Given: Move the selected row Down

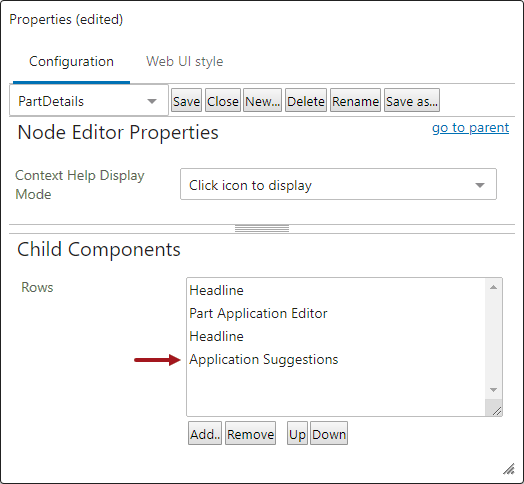Looking at the screenshot, I should [329, 434].
